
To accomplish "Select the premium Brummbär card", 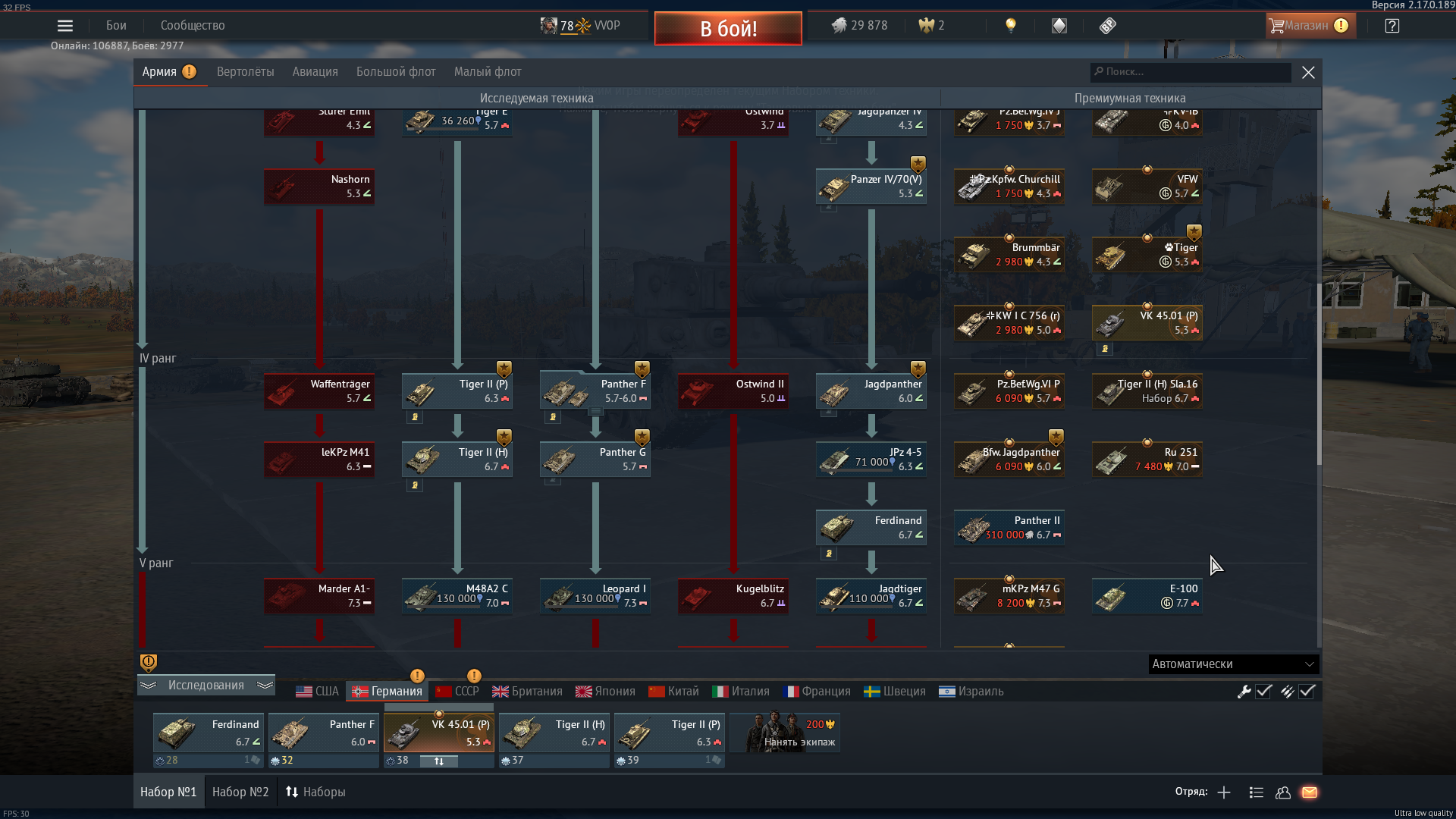I will [x=1009, y=255].
